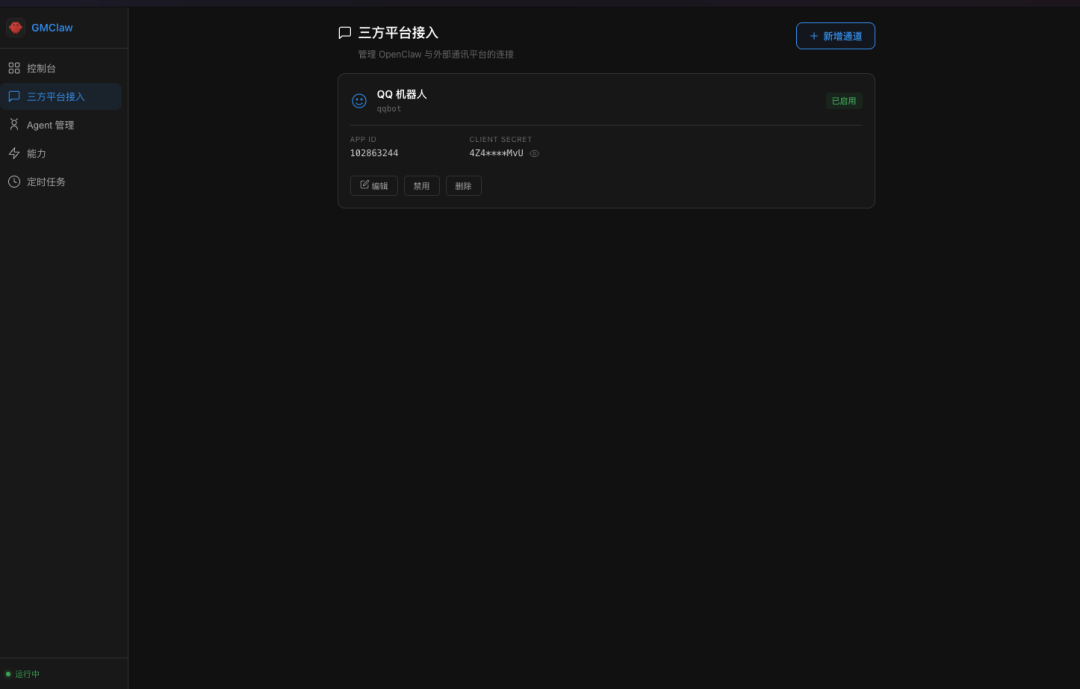Click the App ID value 102863244
The width and height of the screenshot is (1080, 689).
(374, 153)
